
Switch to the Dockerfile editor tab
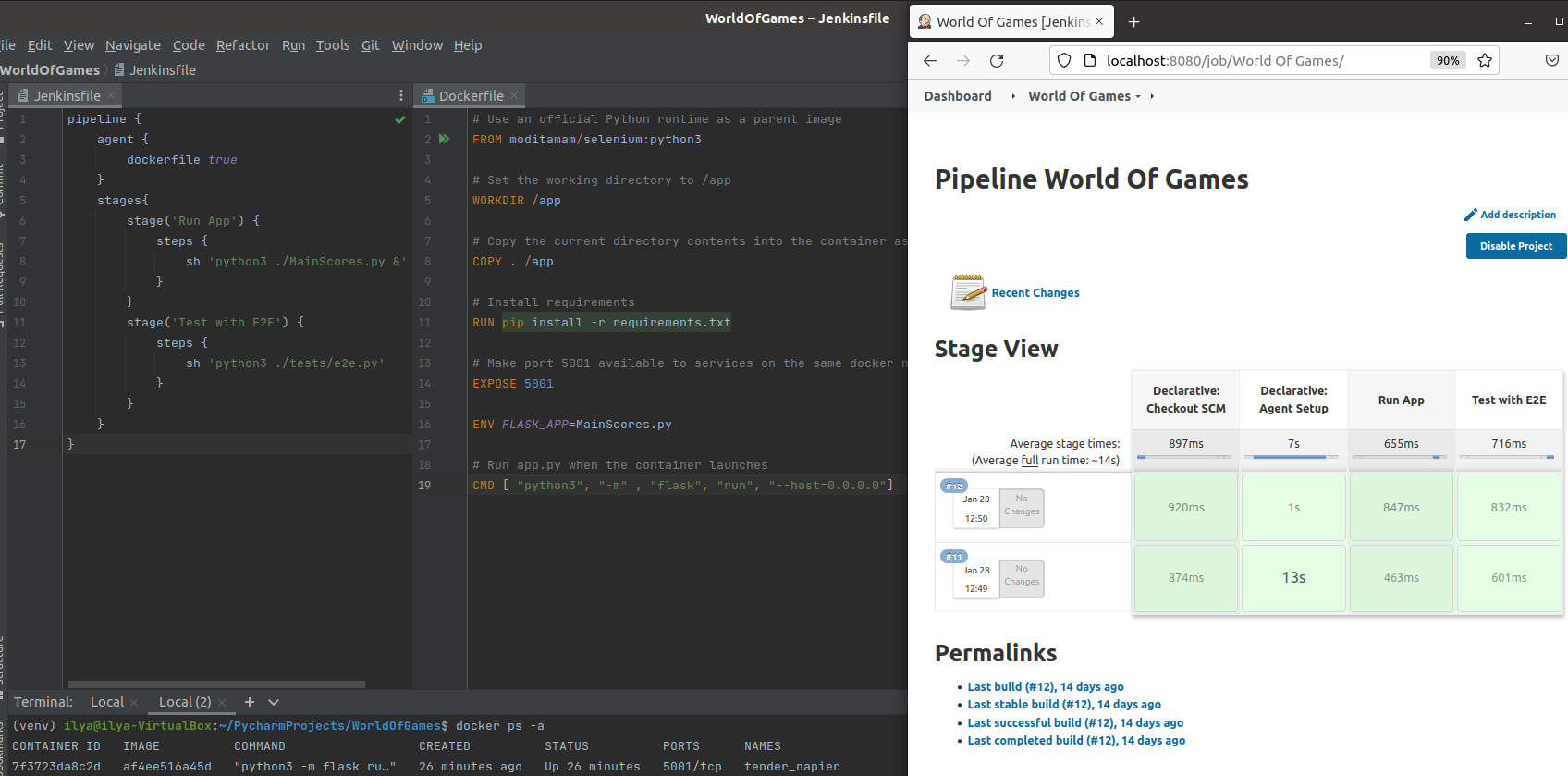pos(471,95)
